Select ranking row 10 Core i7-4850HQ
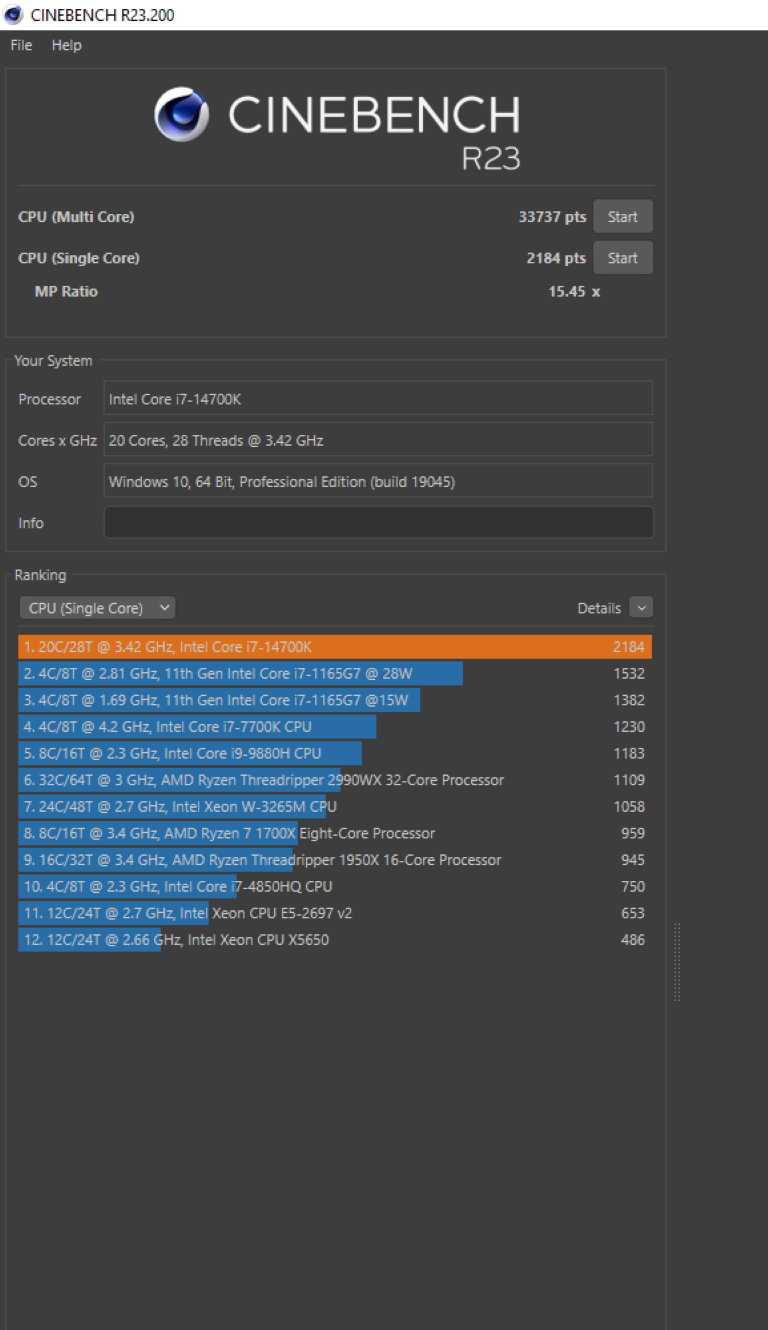This screenshot has width=768, height=1330. [x=335, y=887]
